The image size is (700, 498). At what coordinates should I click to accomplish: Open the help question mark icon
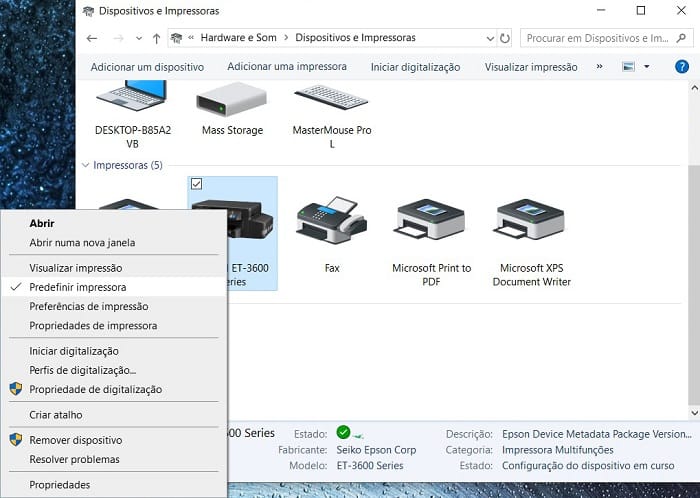(682, 67)
